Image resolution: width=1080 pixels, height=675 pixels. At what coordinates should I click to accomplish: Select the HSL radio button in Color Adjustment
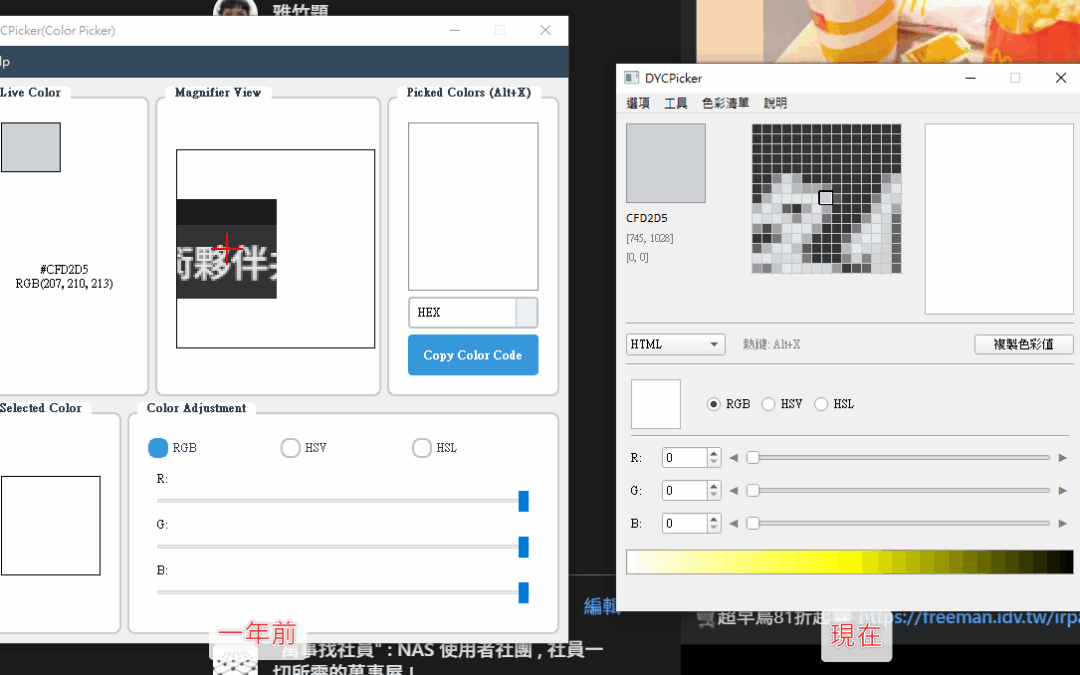pyautogui.click(x=422, y=448)
